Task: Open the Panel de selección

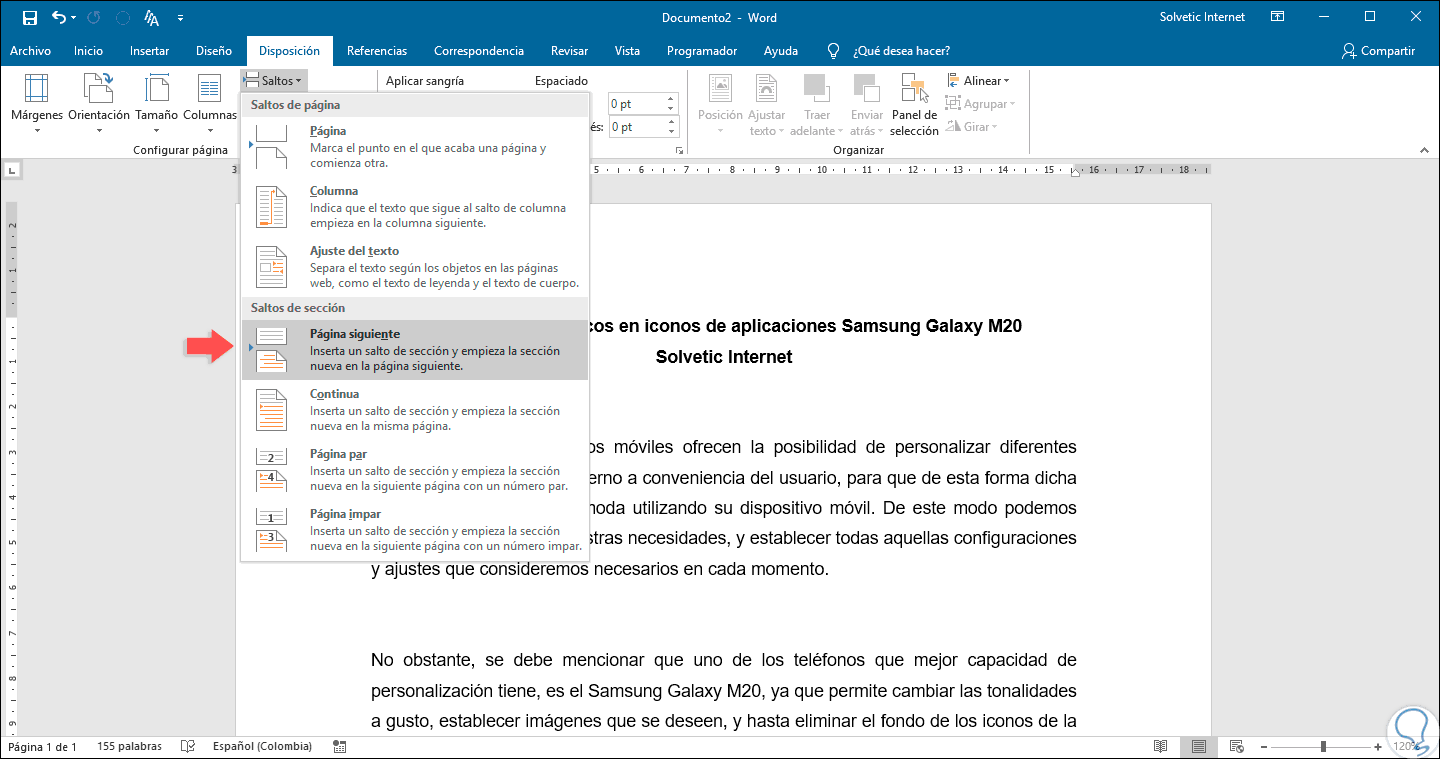Action: pyautogui.click(x=914, y=104)
